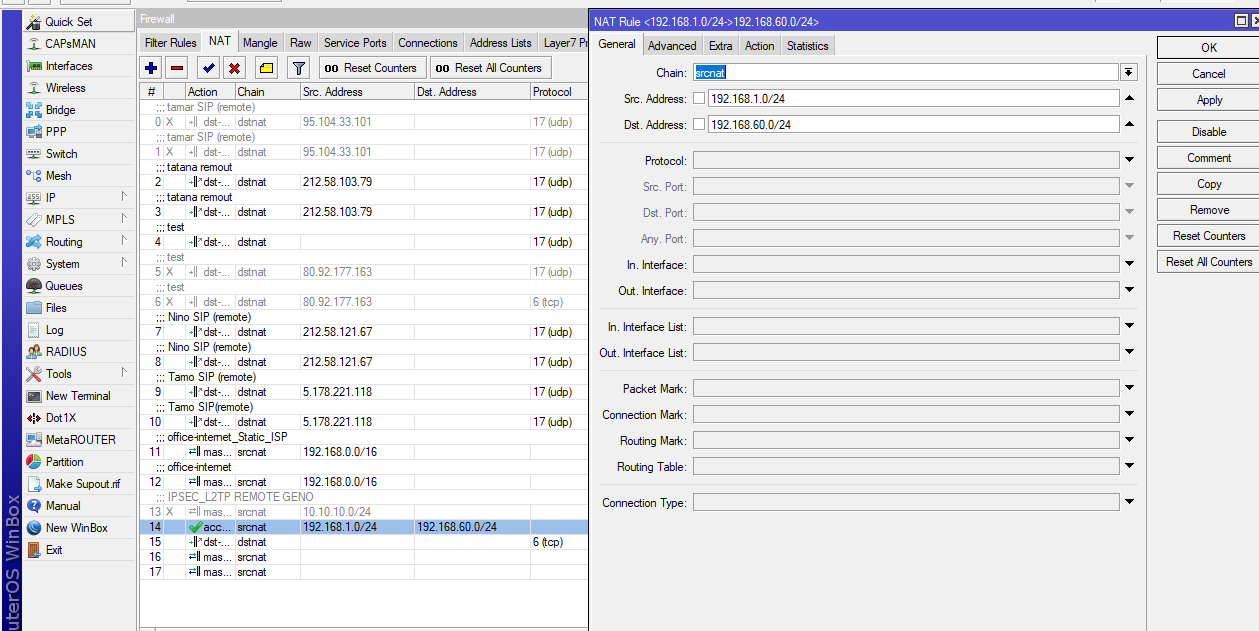Click Exit in sidebar
The image size is (1259, 631).
(78, 550)
